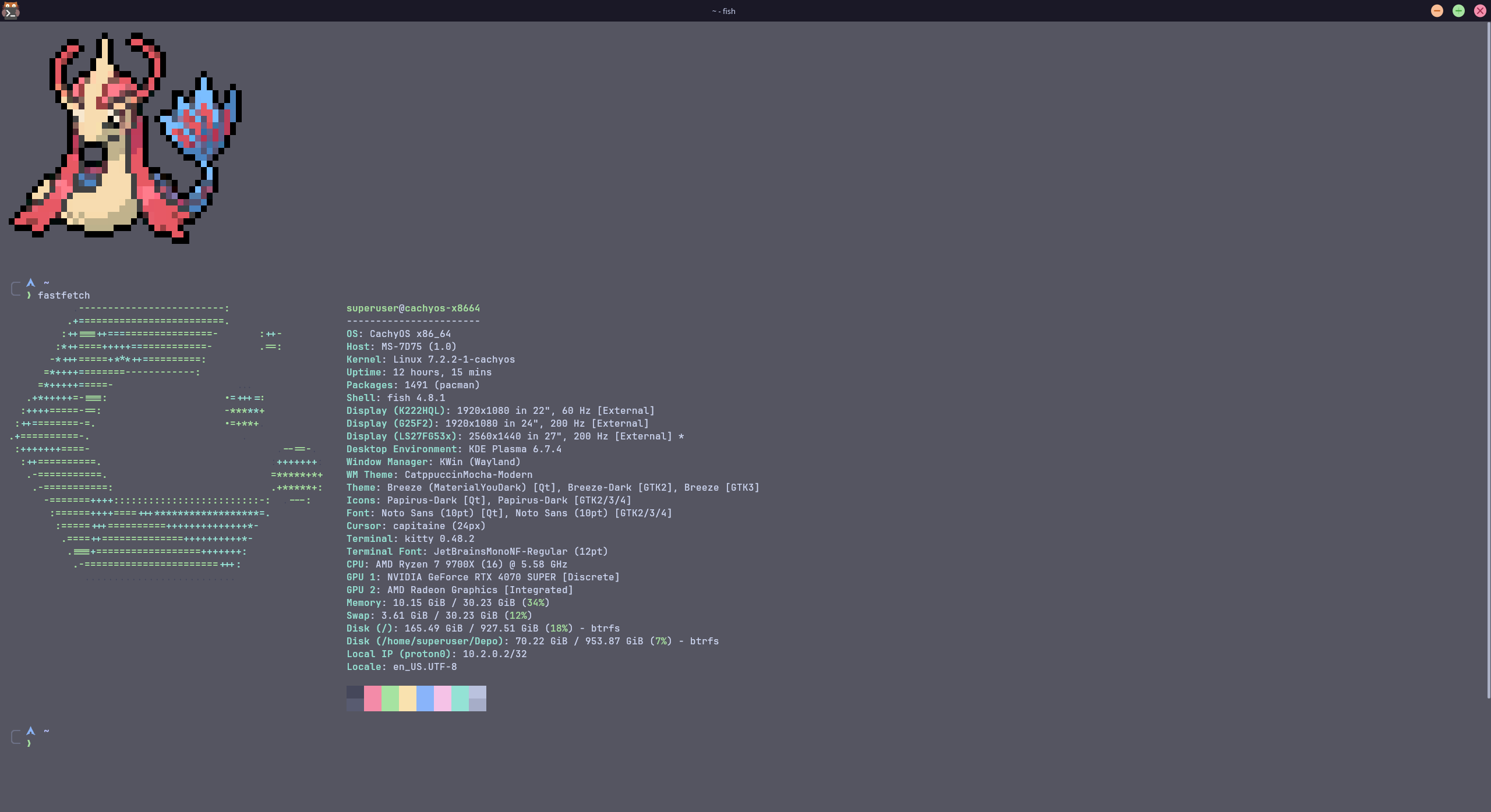Click the "Disk (/home/superuser/Depo)" line
The width and height of the screenshot is (1491, 812).
532,641
